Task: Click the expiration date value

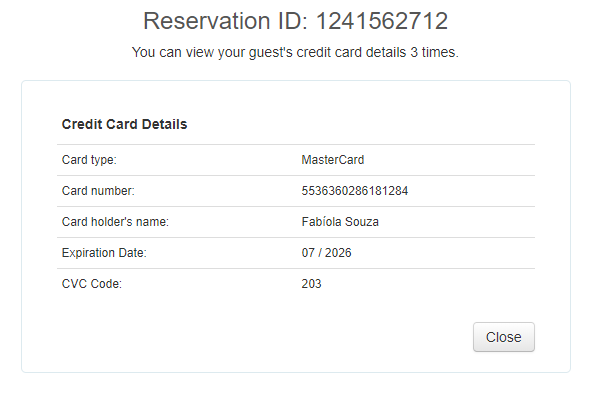Action: 326,253
